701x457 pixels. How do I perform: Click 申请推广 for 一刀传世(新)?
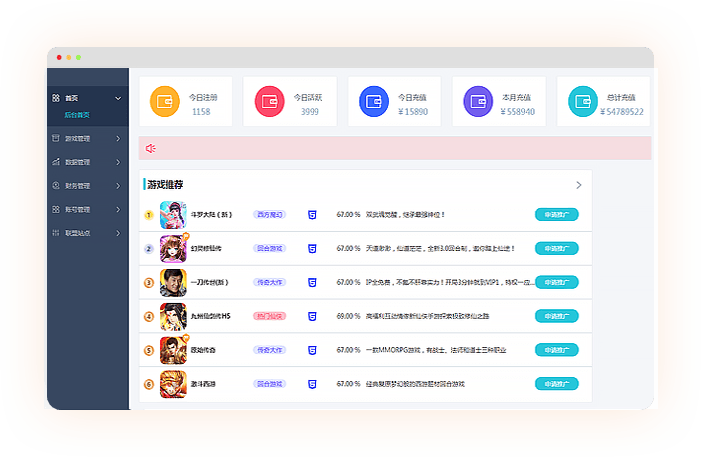coord(557,282)
